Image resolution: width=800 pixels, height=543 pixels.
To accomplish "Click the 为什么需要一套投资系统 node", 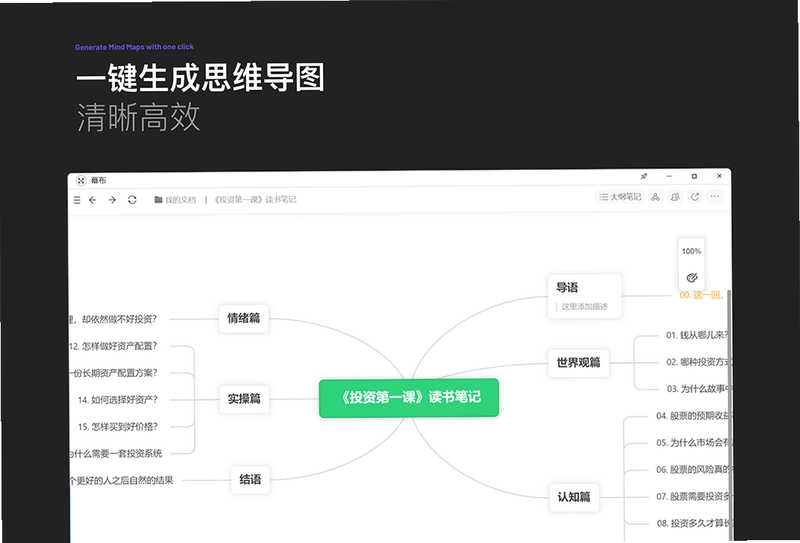I will click(x=116, y=453).
